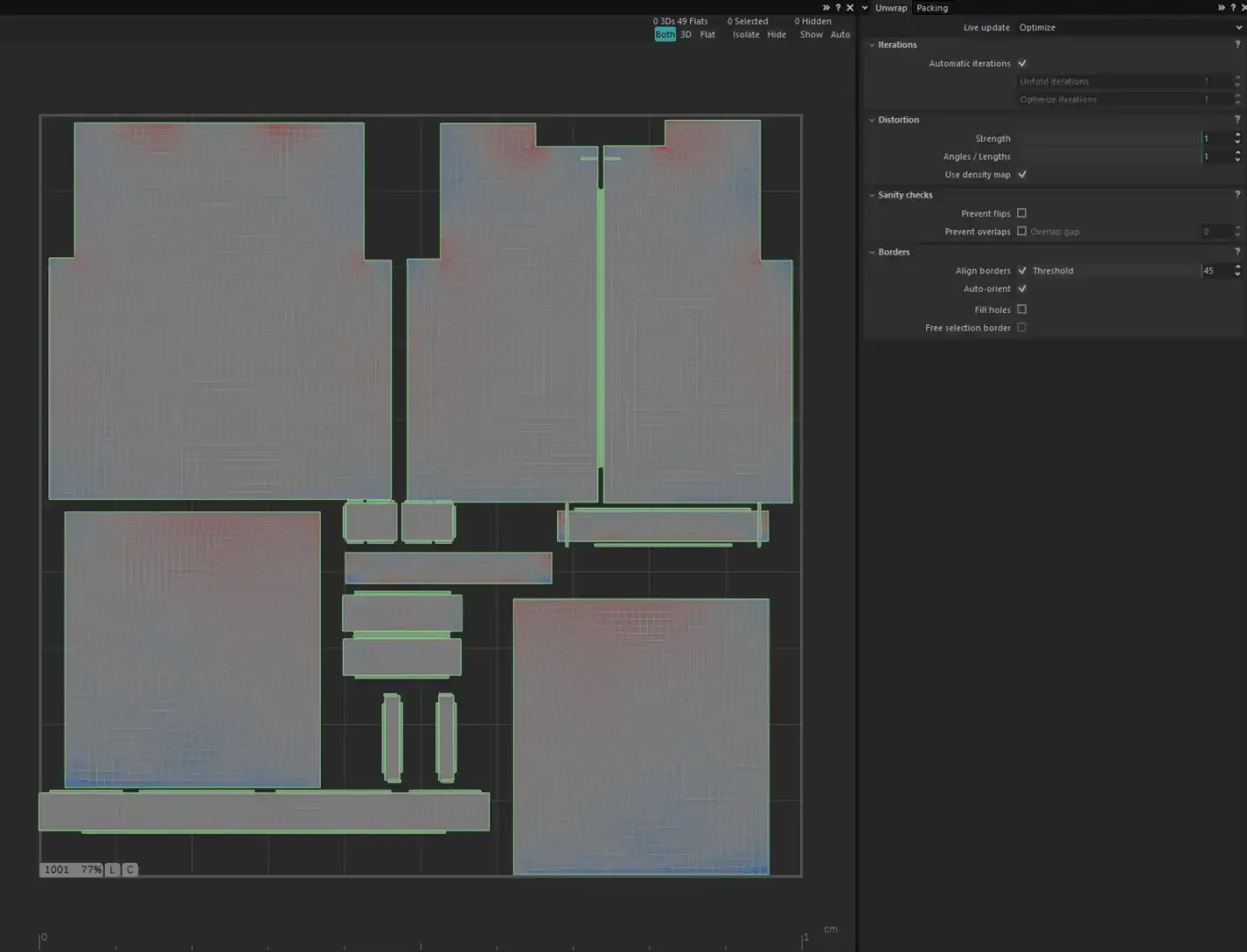This screenshot has height=952, width=1247.
Task: Increase Threshold with the stepper up arrow
Action: click(1237, 268)
